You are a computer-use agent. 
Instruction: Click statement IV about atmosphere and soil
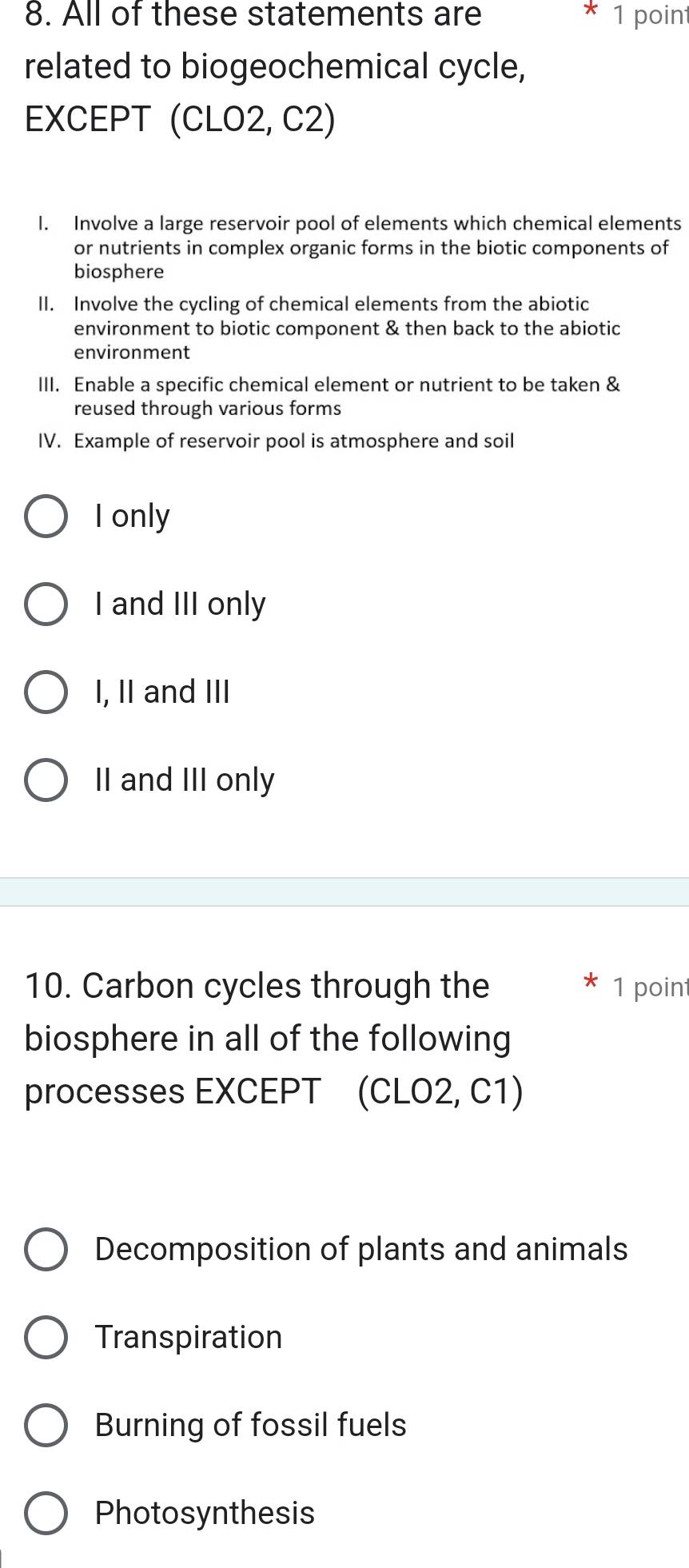(294, 441)
